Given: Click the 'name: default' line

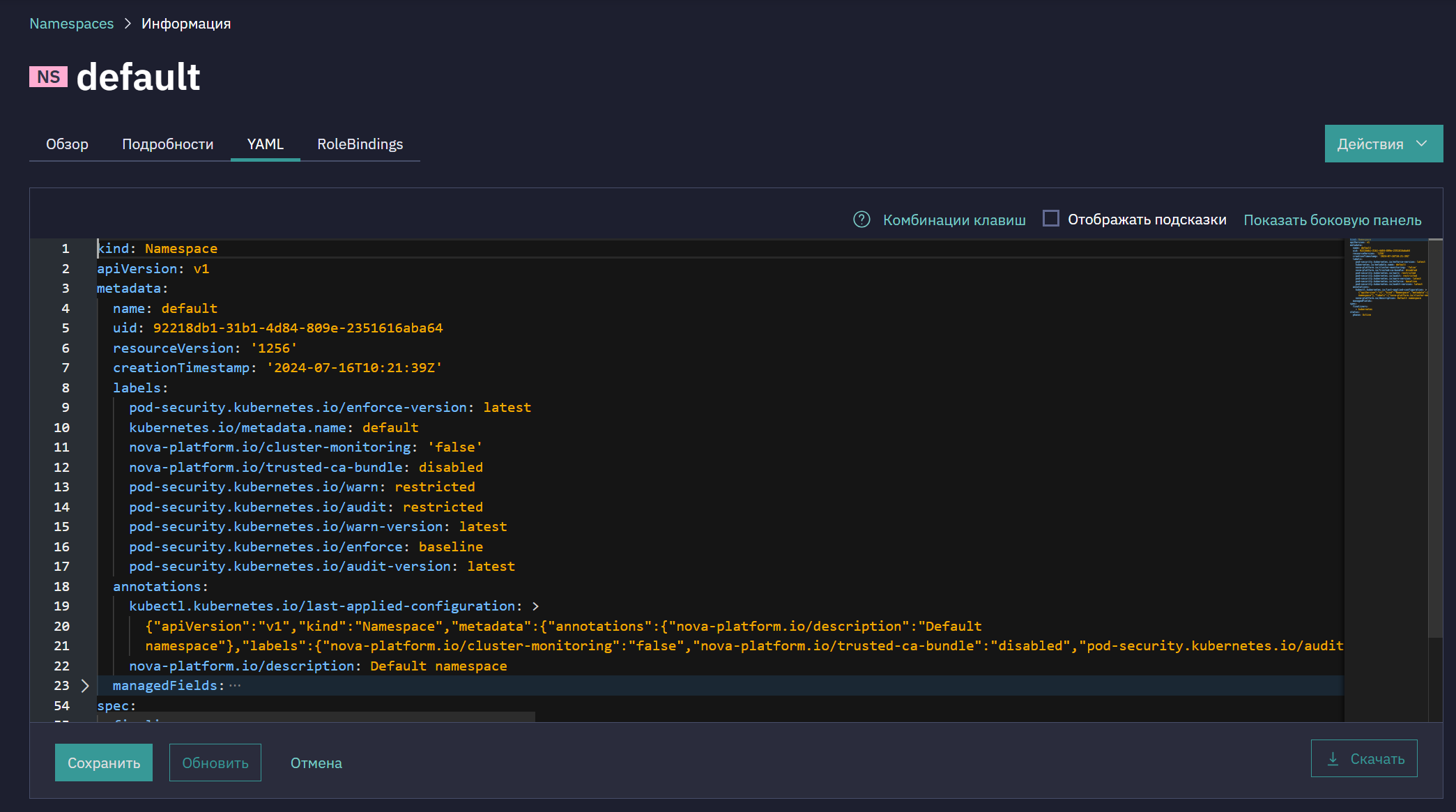Looking at the screenshot, I should 165,308.
